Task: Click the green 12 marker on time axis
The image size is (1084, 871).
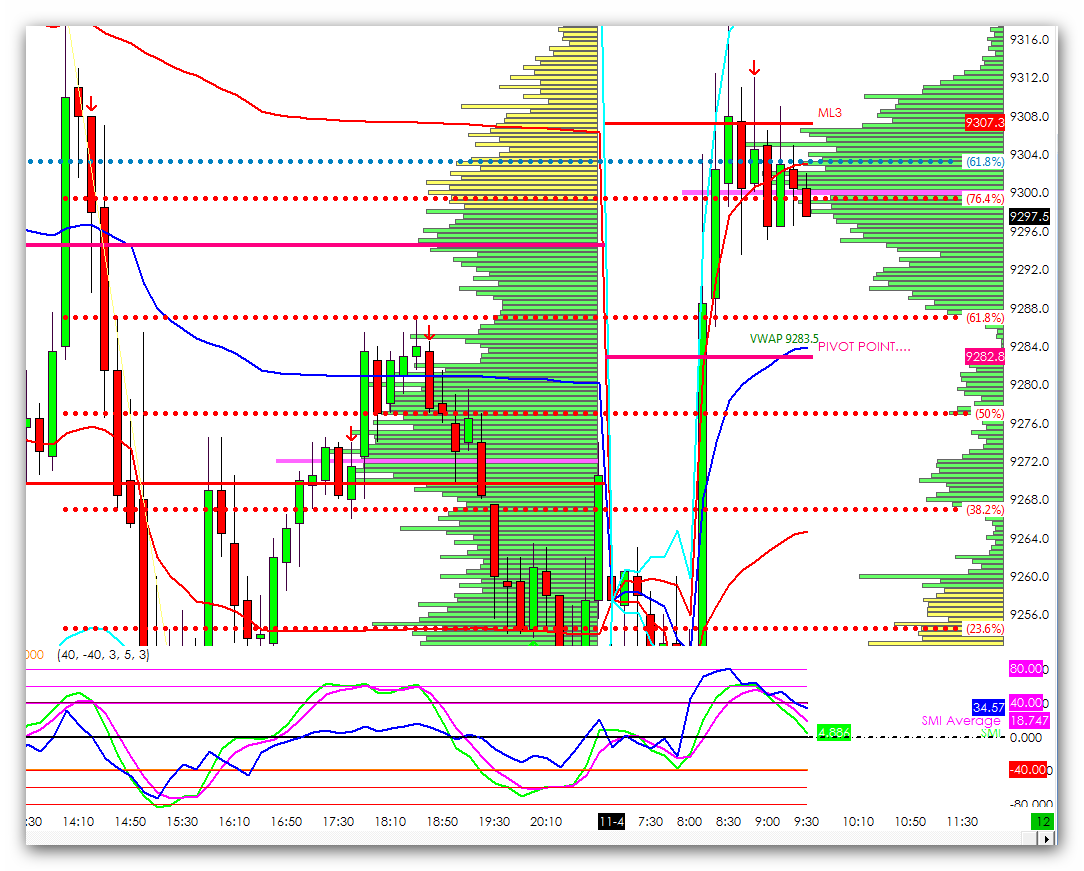Action: [1042, 822]
